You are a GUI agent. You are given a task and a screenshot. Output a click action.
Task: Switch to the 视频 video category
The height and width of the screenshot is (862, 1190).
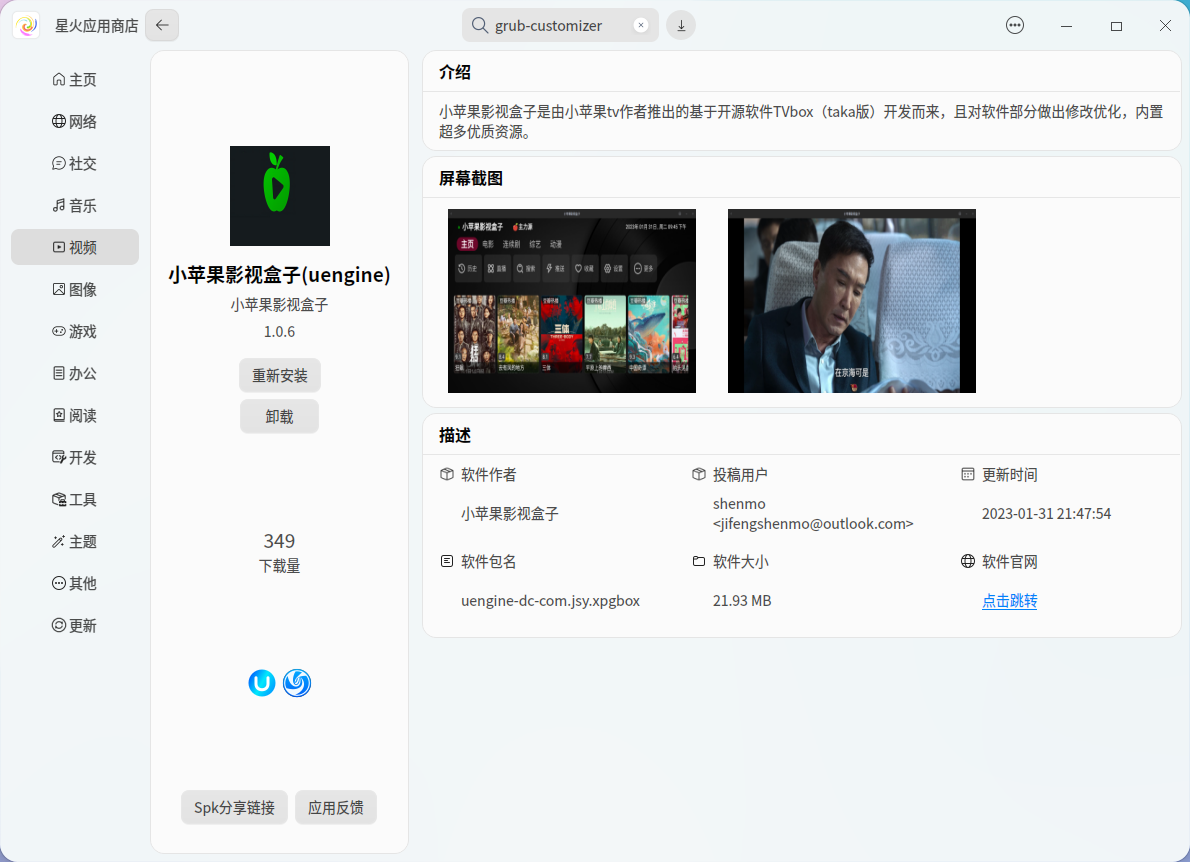(74, 247)
